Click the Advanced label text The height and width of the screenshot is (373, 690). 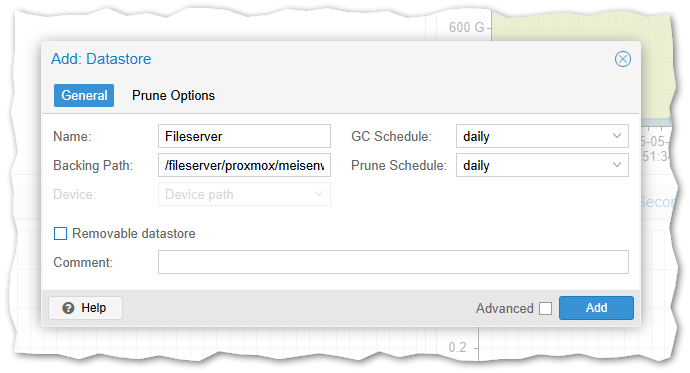pos(505,308)
